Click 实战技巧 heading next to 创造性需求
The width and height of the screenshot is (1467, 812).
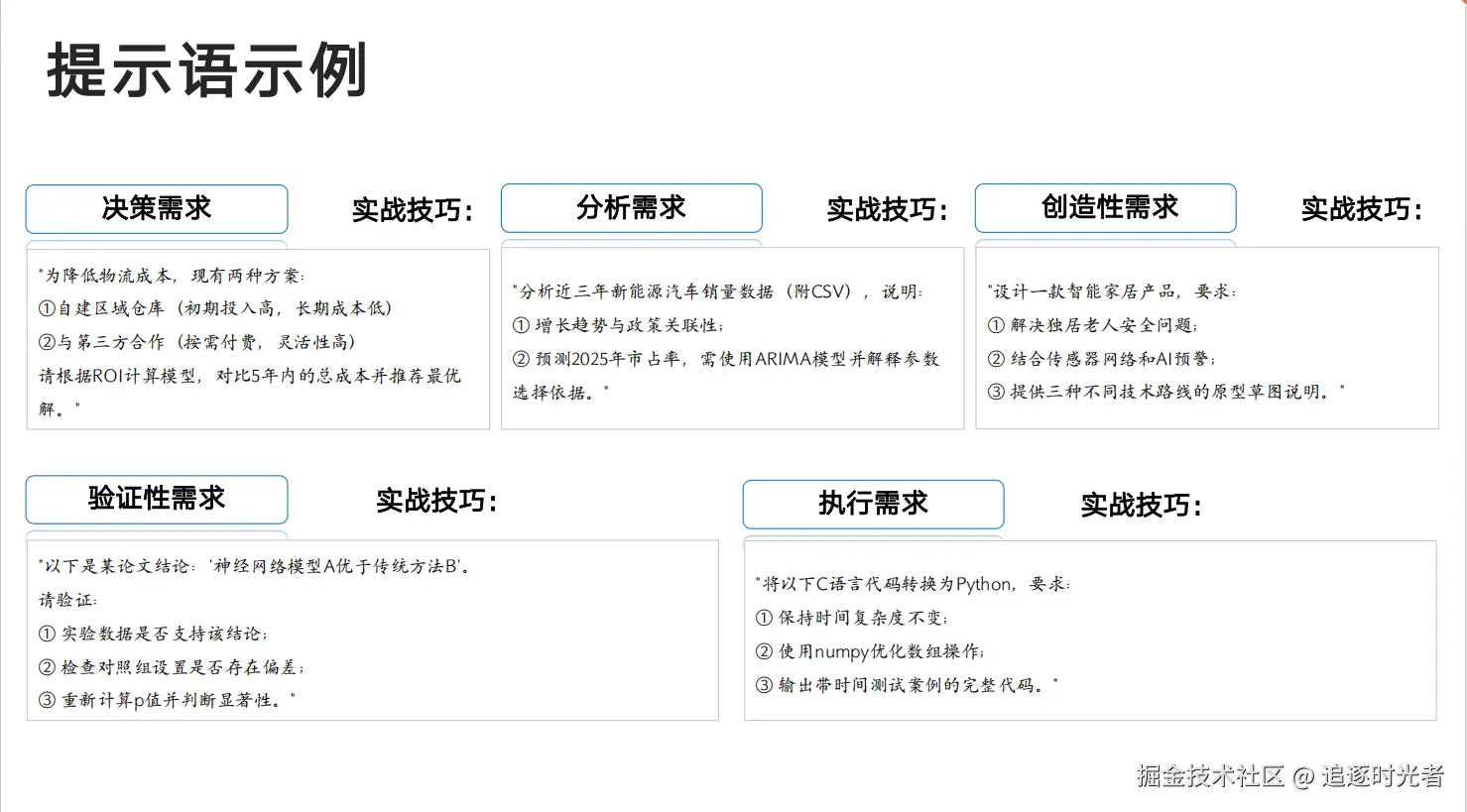[1362, 209]
